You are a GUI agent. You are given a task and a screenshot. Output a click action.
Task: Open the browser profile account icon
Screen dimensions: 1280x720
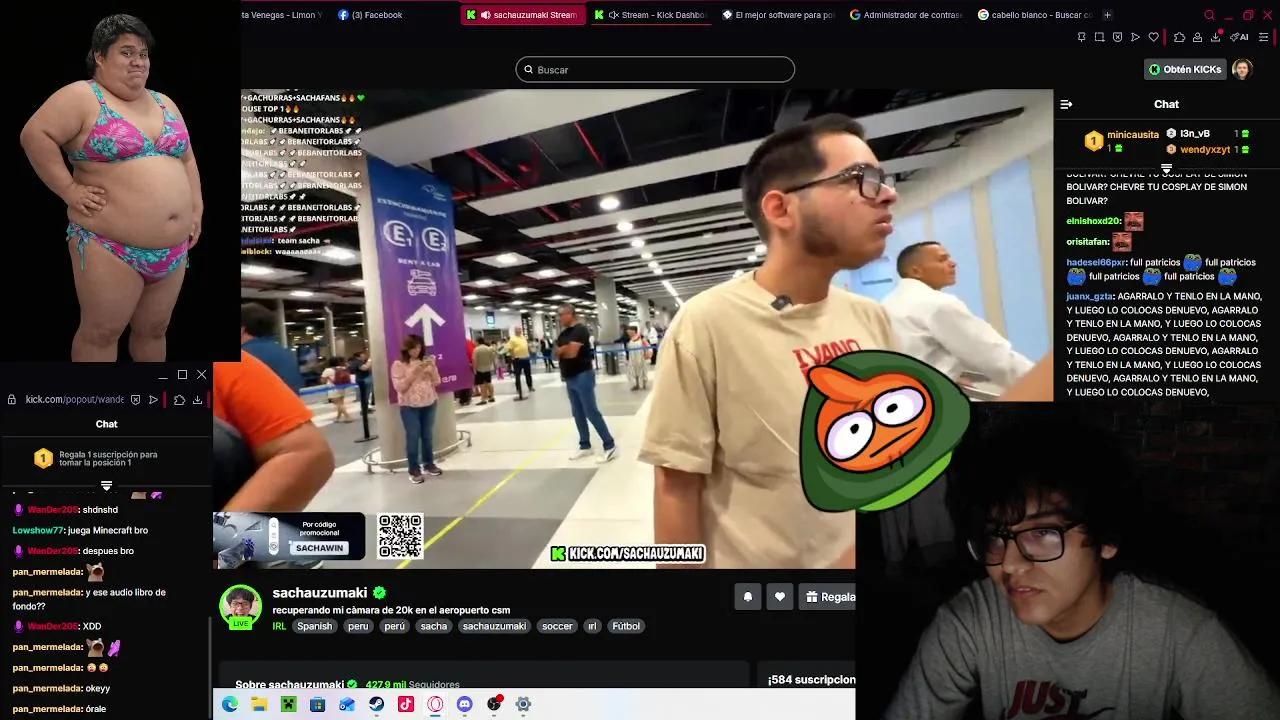[x=1198, y=37]
